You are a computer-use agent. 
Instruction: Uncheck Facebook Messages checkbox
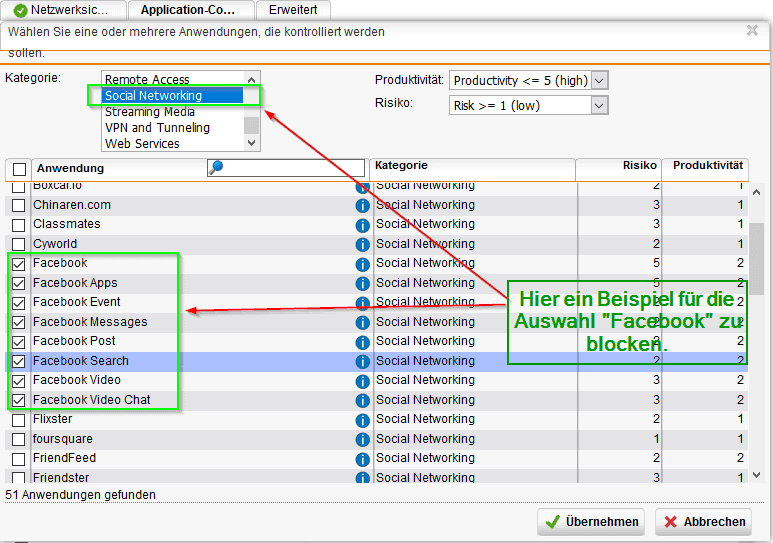pyautogui.click(x=18, y=322)
